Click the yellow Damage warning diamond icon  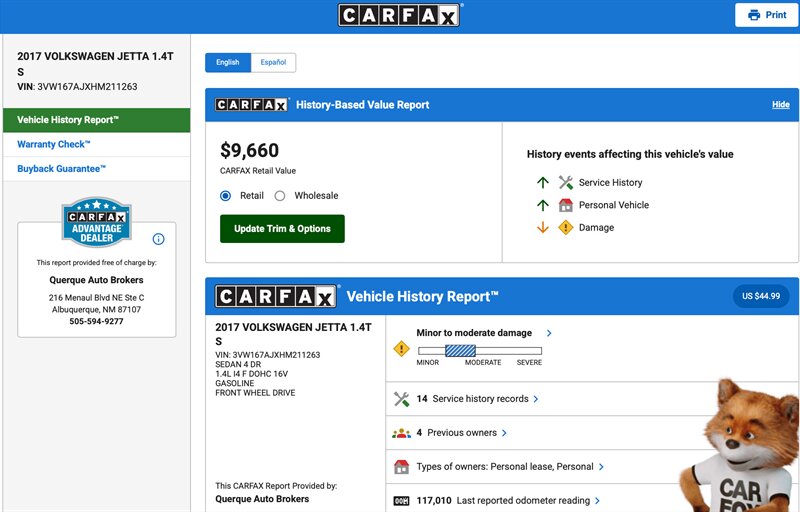pyautogui.click(x=566, y=228)
